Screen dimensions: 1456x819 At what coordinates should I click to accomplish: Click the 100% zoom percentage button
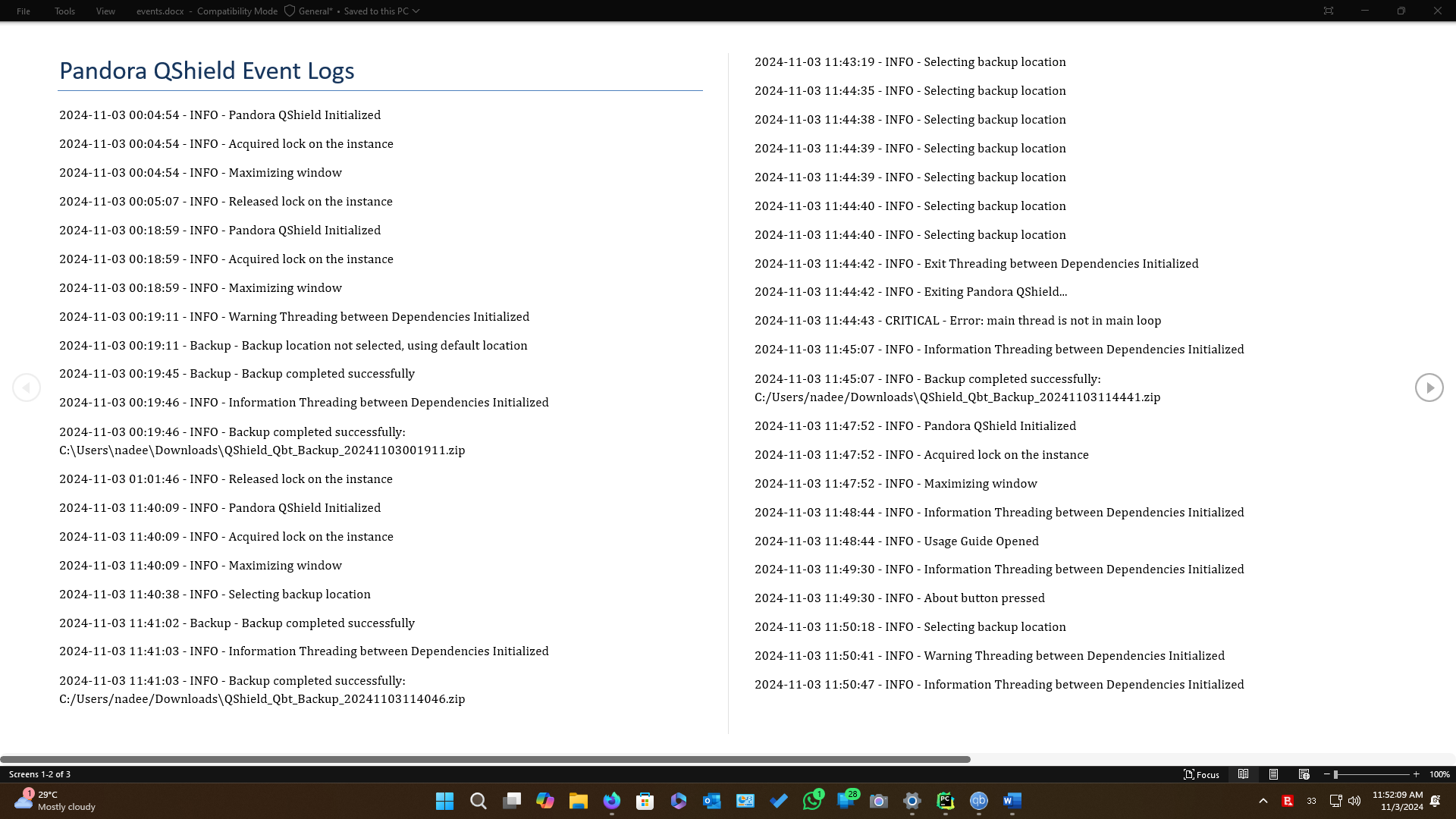click(x=1439, y=774)
